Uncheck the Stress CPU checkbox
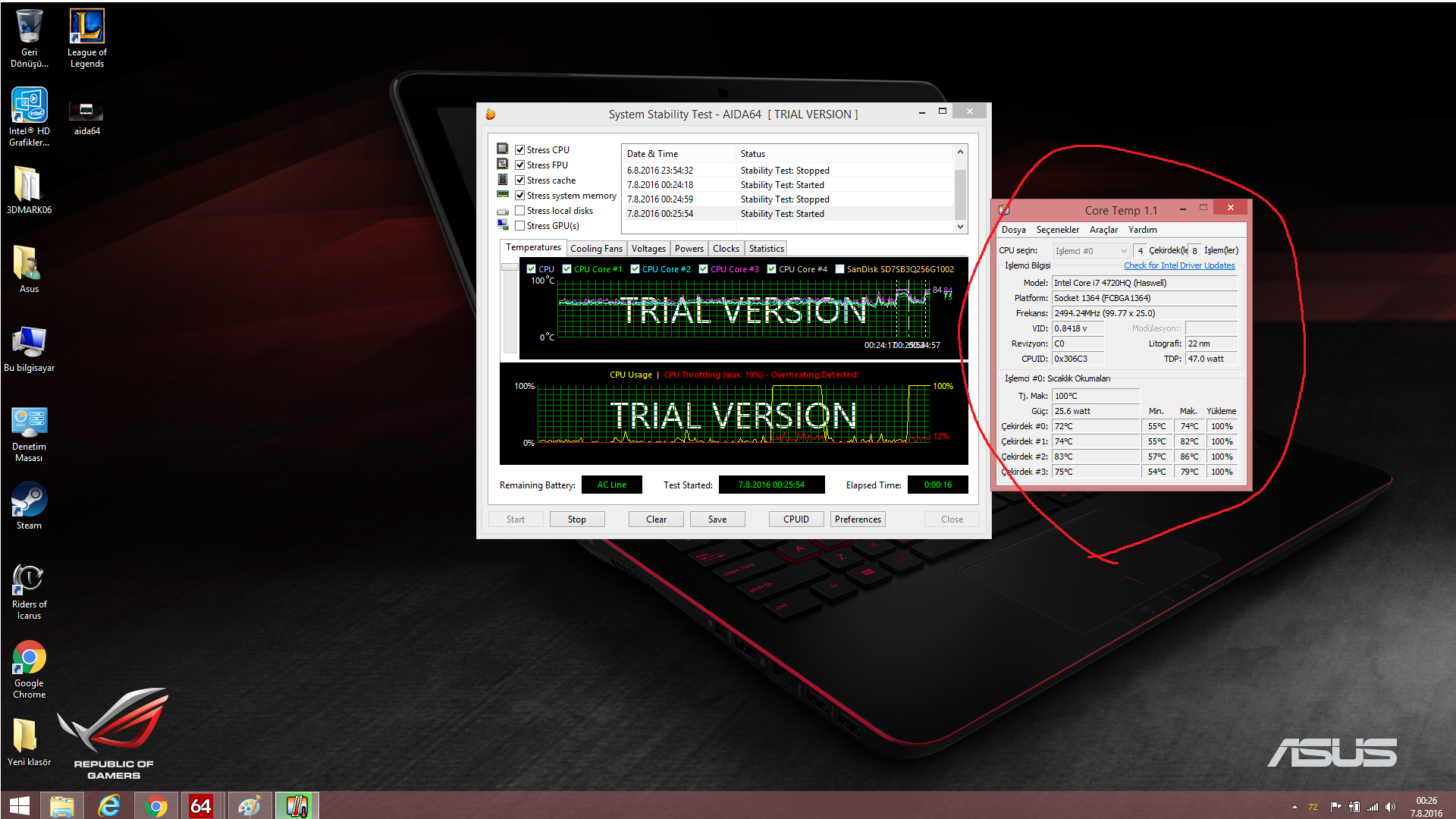Screen dimensions: 1456x819 pyautogui.click(x=520, y=150)
